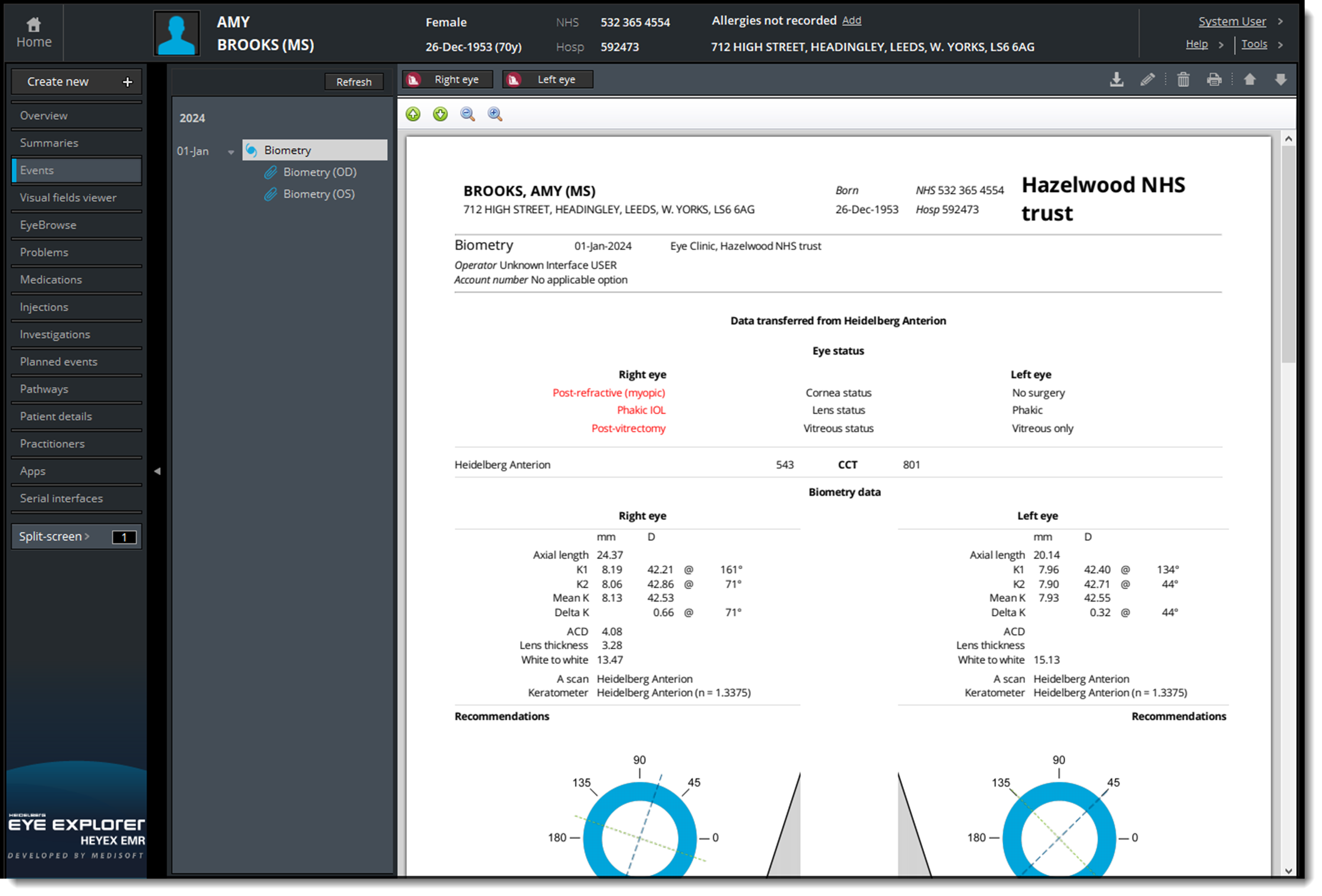The width and height of the screenshot is (1322, 896).
Task: Collapse the left sidebar panel arrow
Action: point(157,471)
